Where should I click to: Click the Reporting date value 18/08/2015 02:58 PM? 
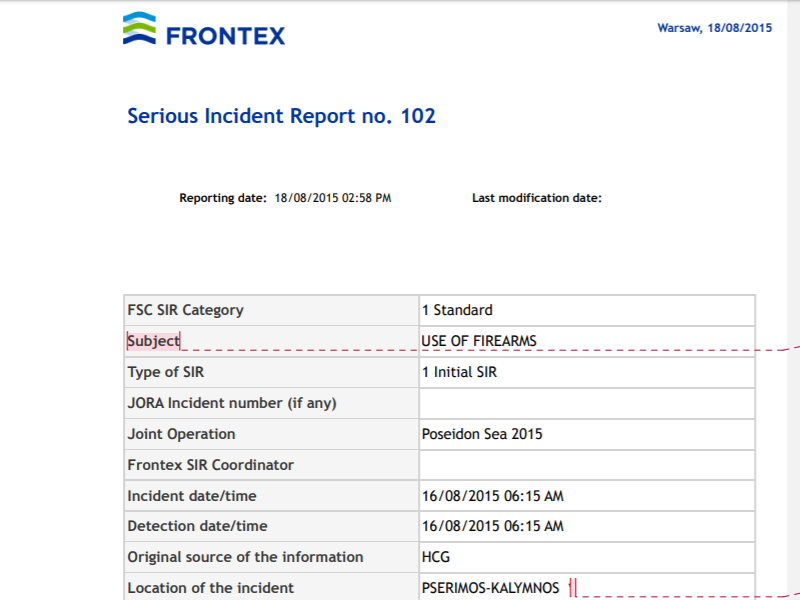(333, 198)
